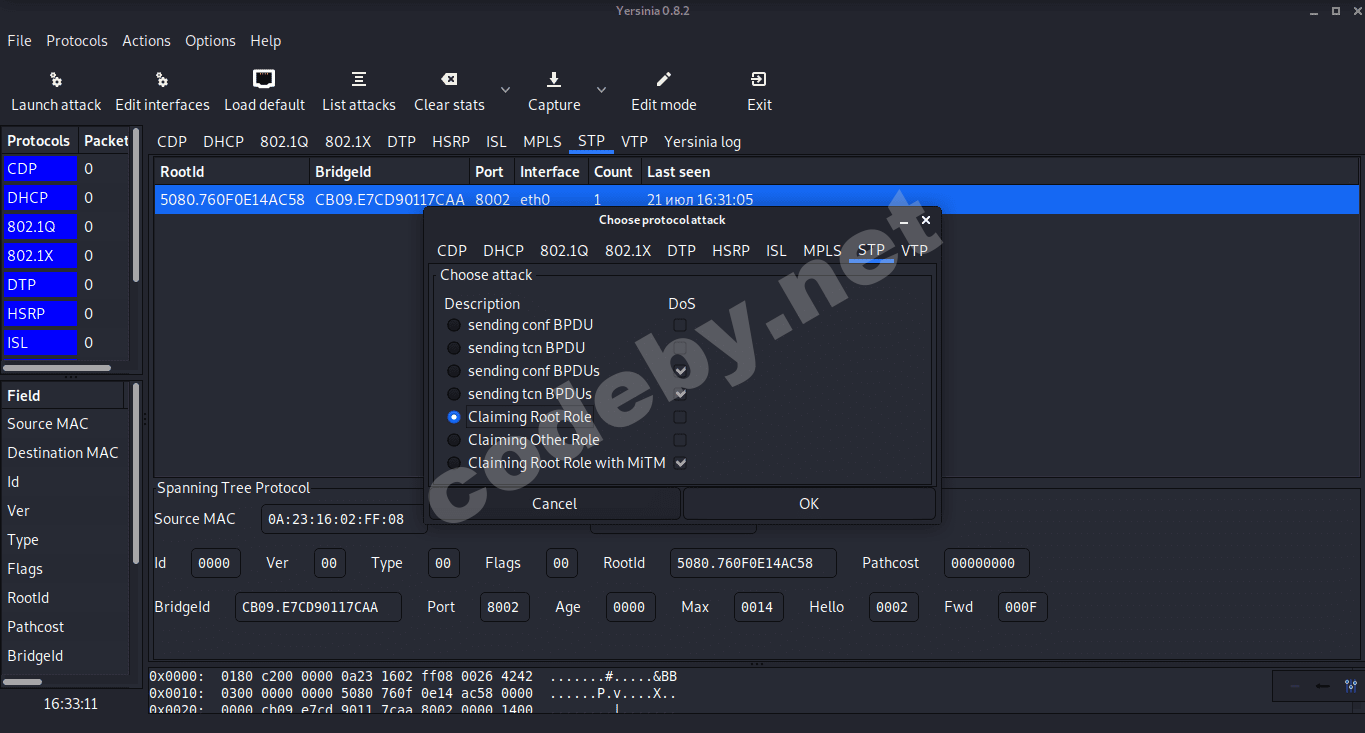1365x733 pixels.
Task: Click the OK button in the attack dialog
Action: coord(809,504)
